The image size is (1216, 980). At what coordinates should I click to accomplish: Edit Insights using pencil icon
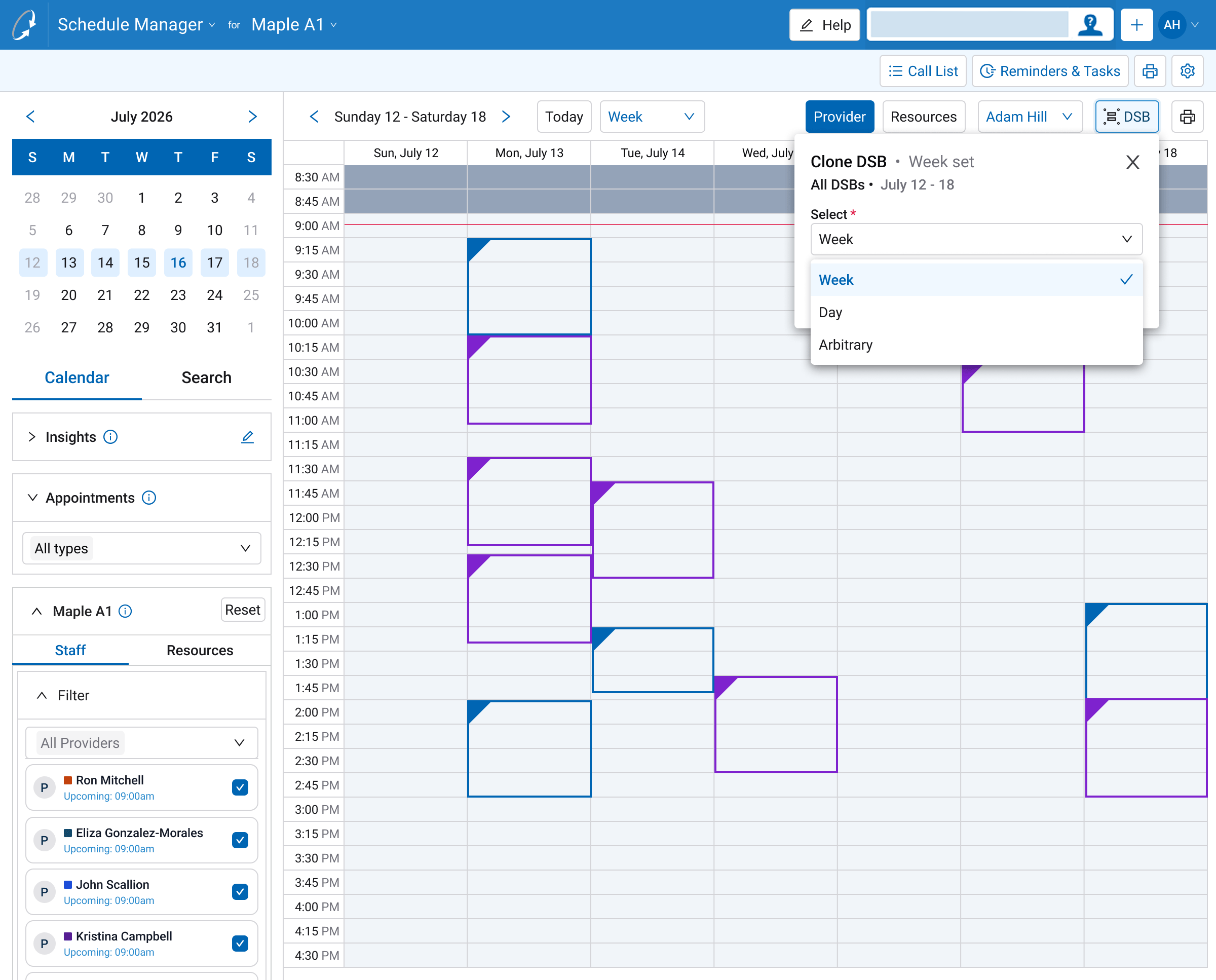point(248,437)
